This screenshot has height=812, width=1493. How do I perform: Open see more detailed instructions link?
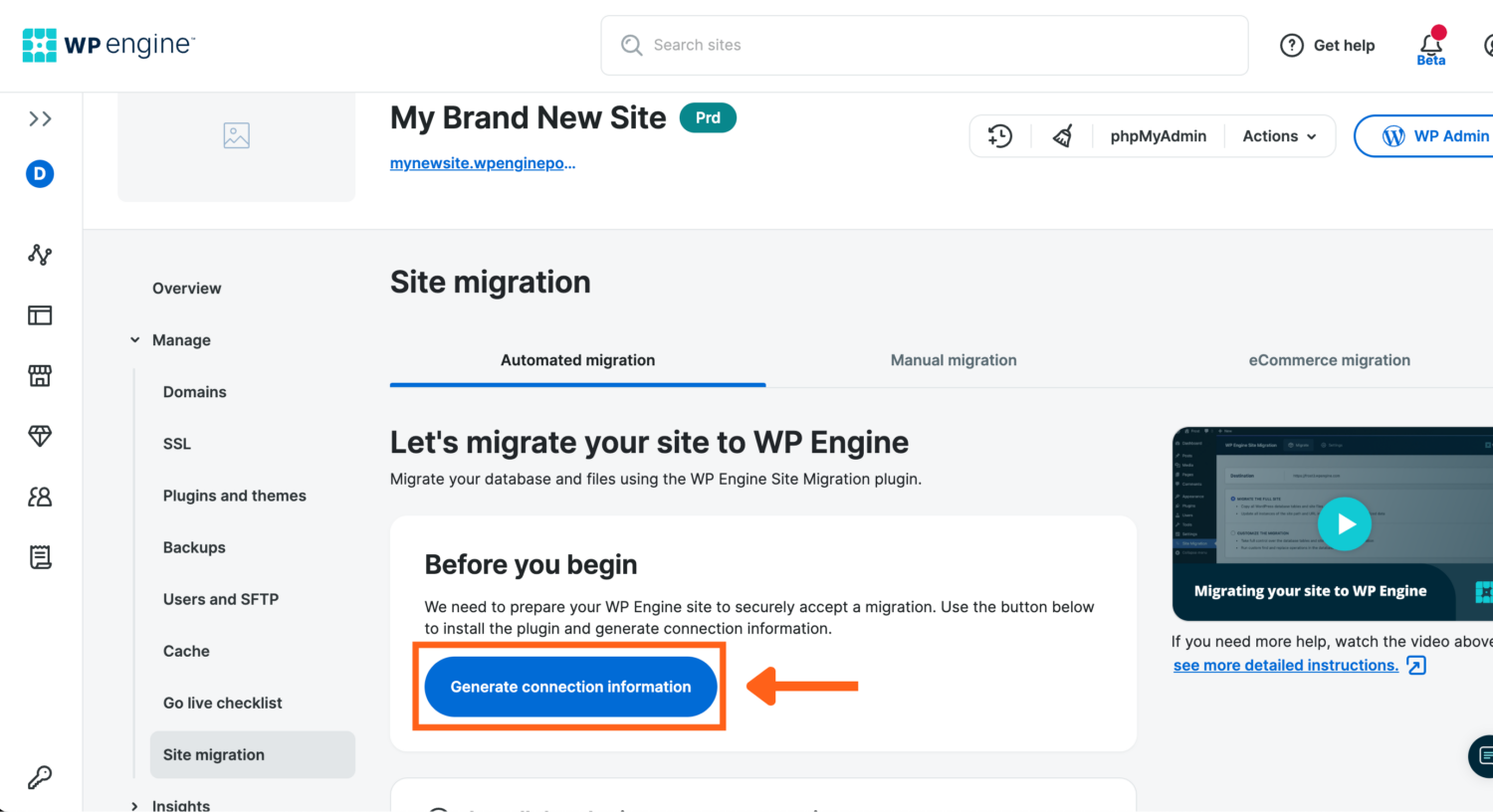click(1285, 665)
